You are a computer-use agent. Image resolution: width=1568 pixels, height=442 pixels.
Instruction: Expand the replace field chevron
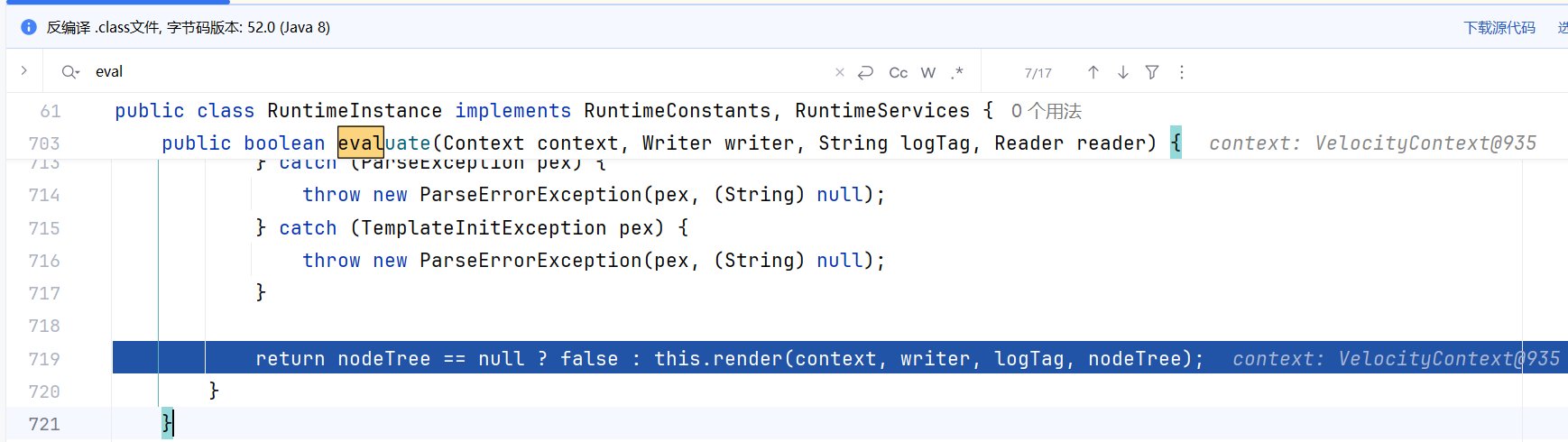point(24,70)
